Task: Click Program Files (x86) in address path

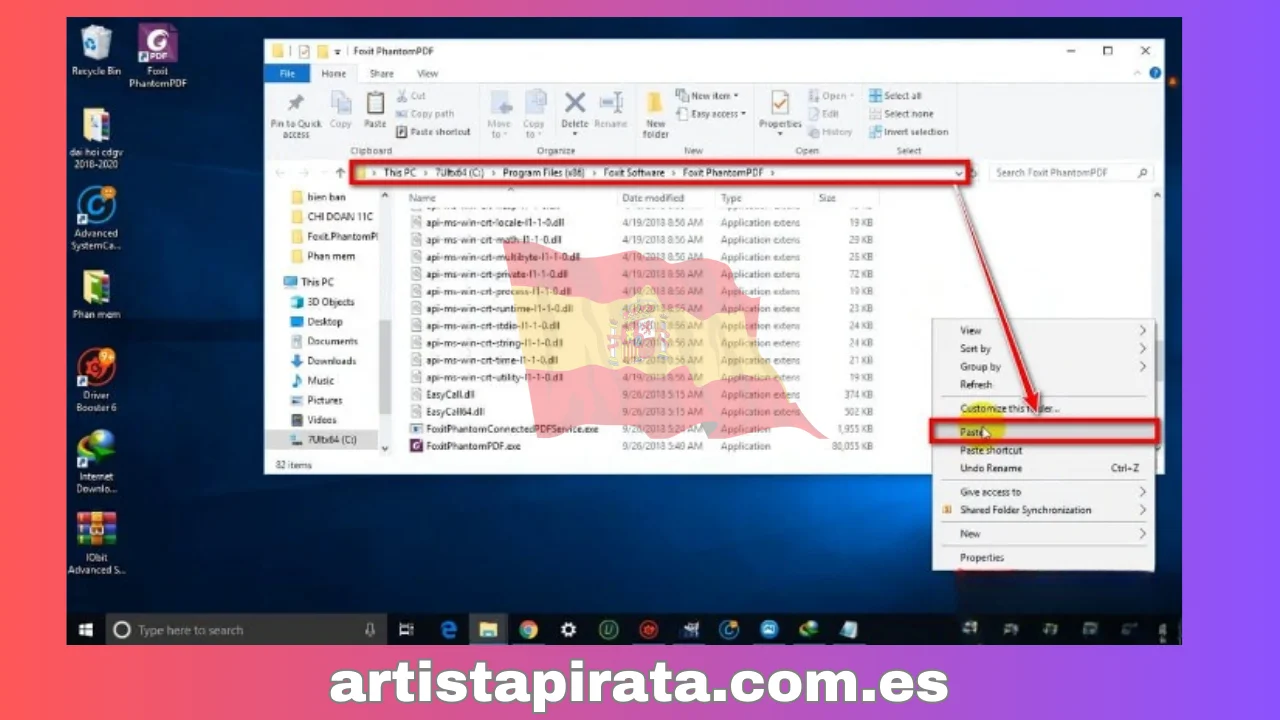Action: coord(544,173)
